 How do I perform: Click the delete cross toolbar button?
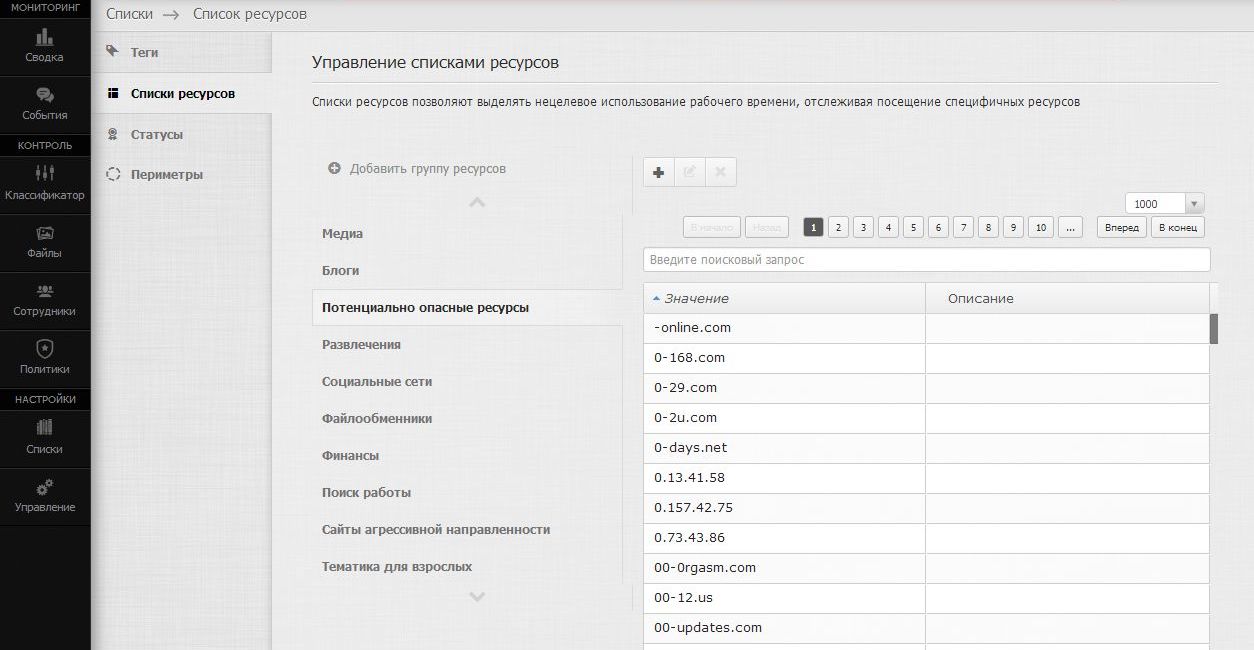coord(720,172)
